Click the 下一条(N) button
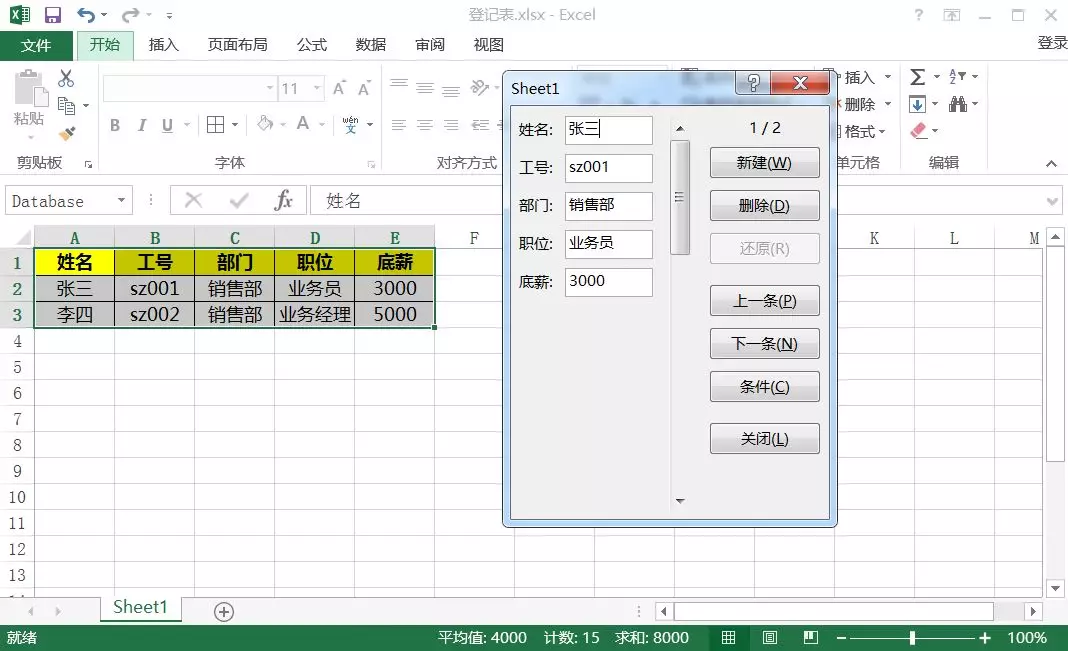 click(764, 344)
